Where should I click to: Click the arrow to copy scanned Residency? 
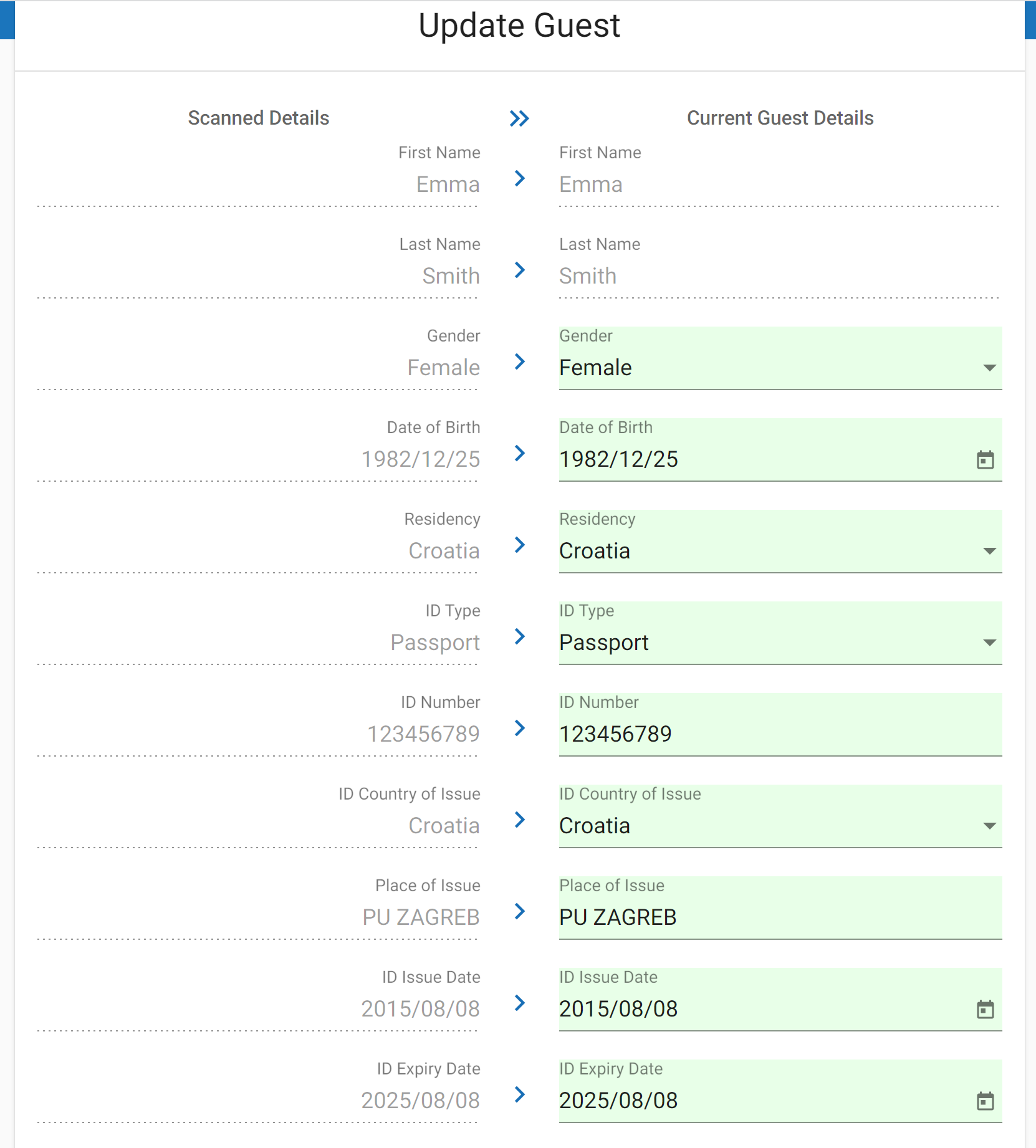(519, 546)
